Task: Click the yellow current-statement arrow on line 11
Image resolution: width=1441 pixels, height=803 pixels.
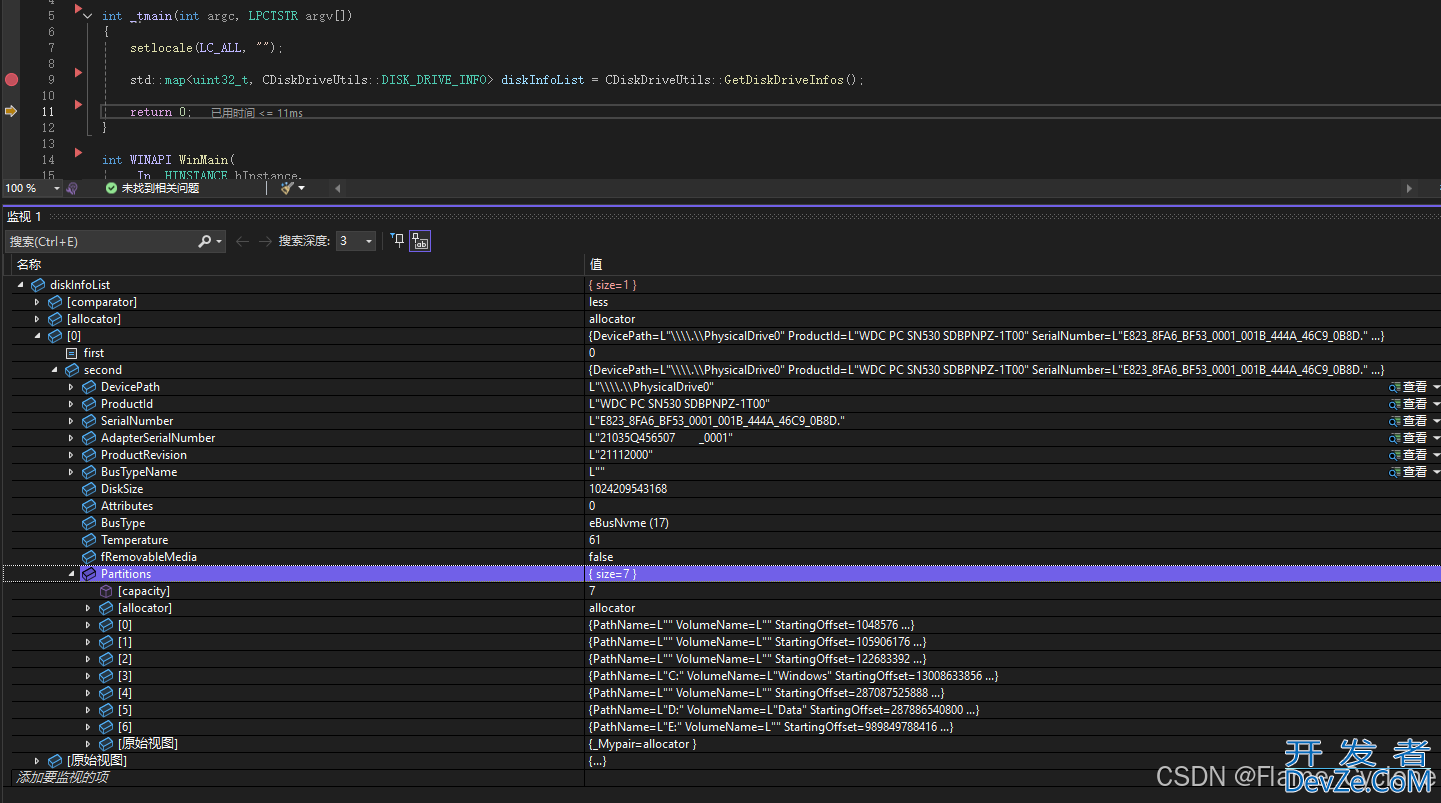Action: (x=11, y=111)
